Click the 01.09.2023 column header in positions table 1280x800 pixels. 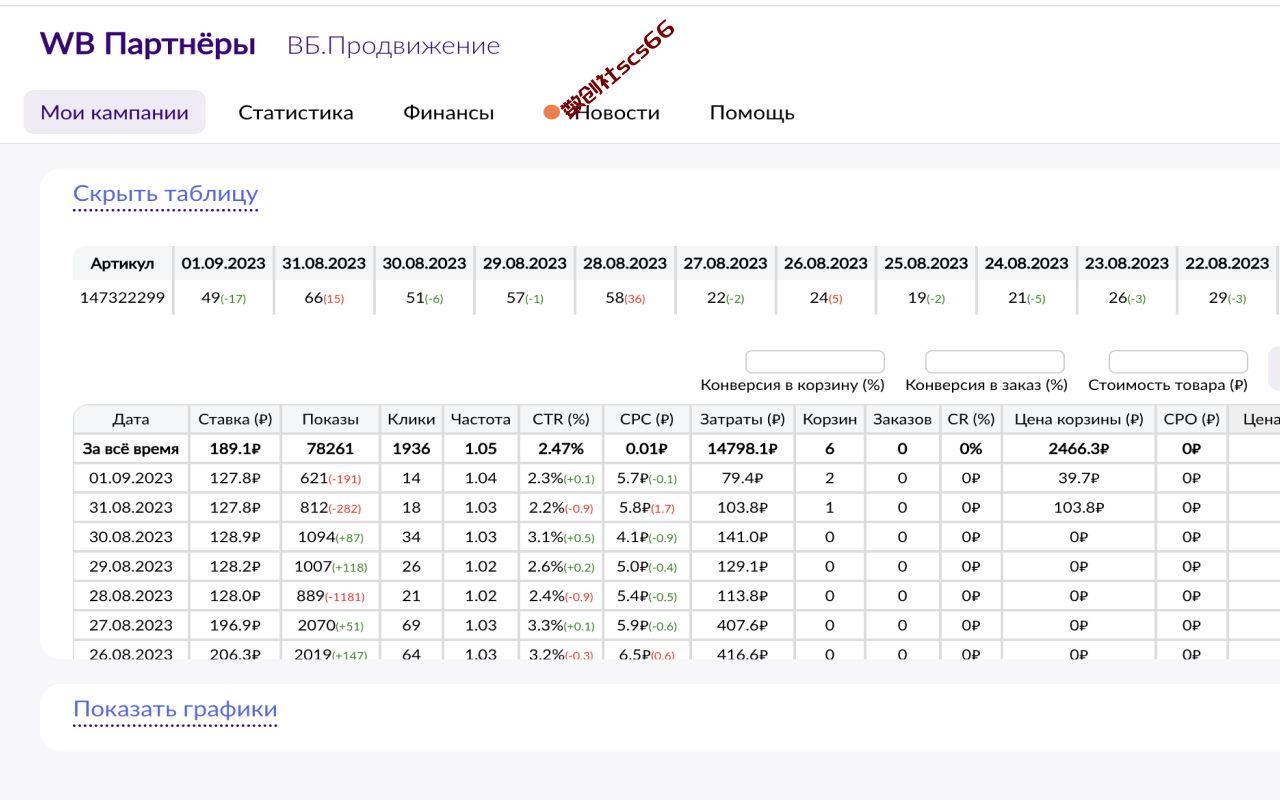point(224,264)
